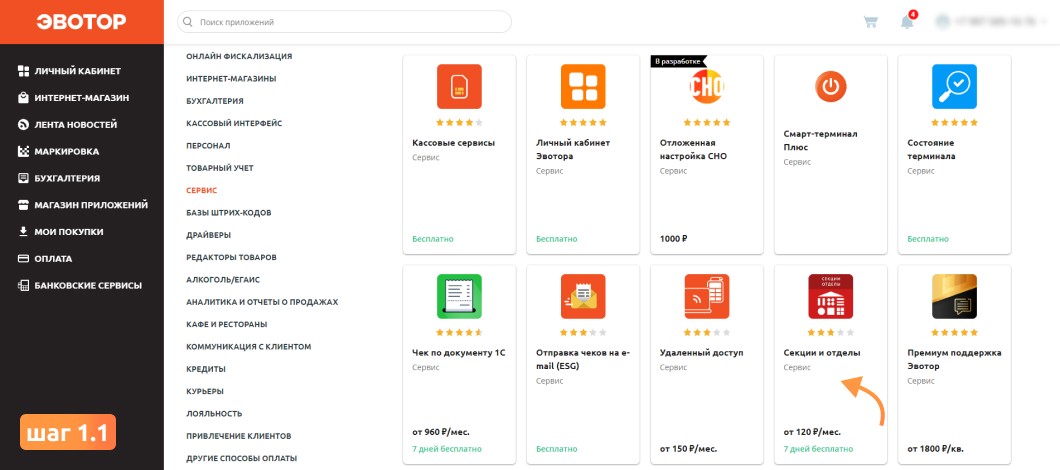Select Базы штрих-кодов category
The height and width of the screenshot is (470, 1060).
tap(228, 212)
